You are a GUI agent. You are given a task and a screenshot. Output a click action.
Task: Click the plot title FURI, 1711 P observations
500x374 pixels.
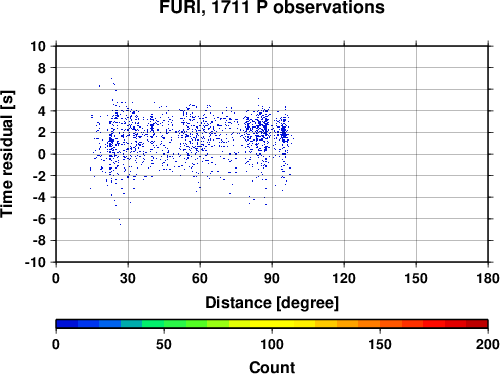[272, 7]
